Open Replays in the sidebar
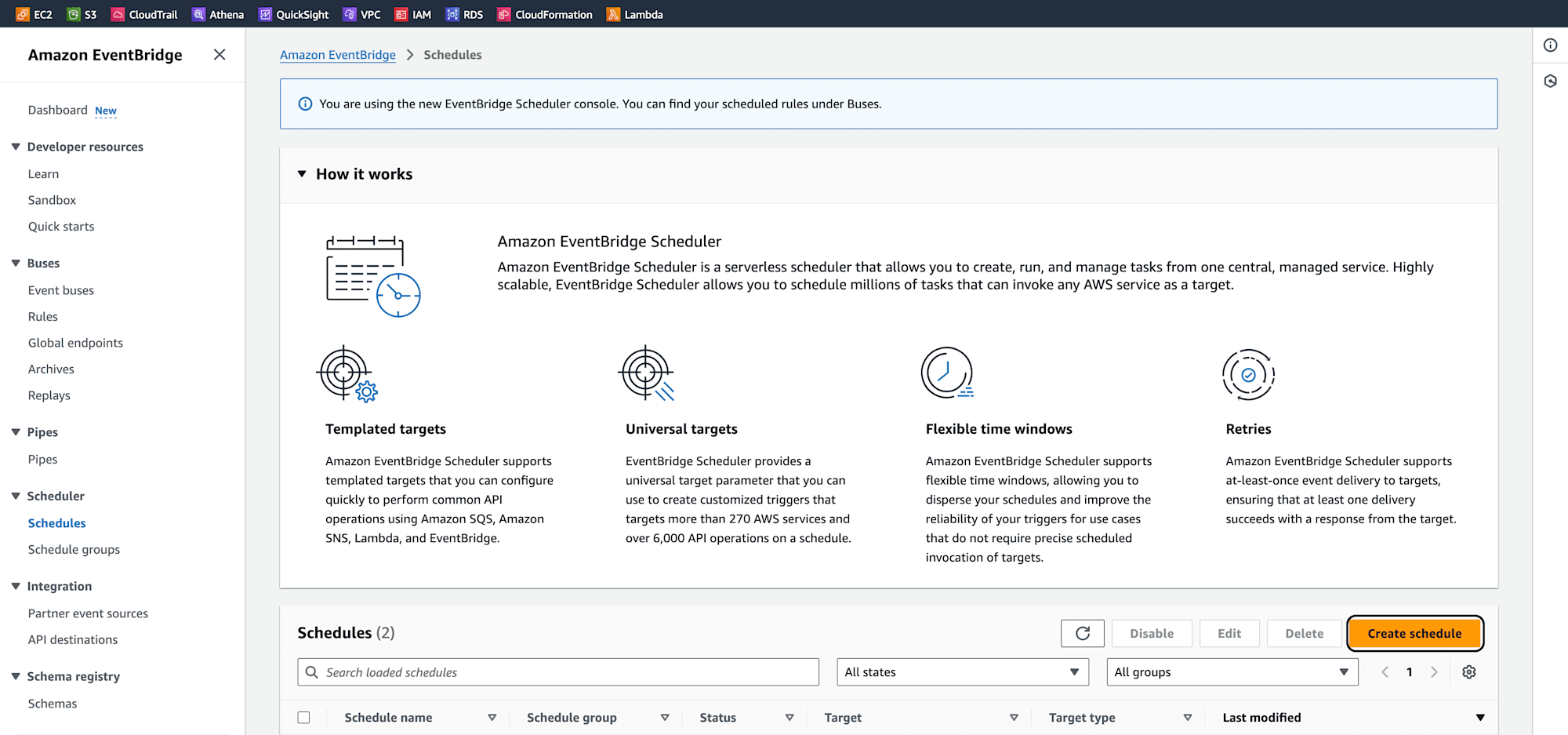The image size is (1568, 735). [49, 395]
